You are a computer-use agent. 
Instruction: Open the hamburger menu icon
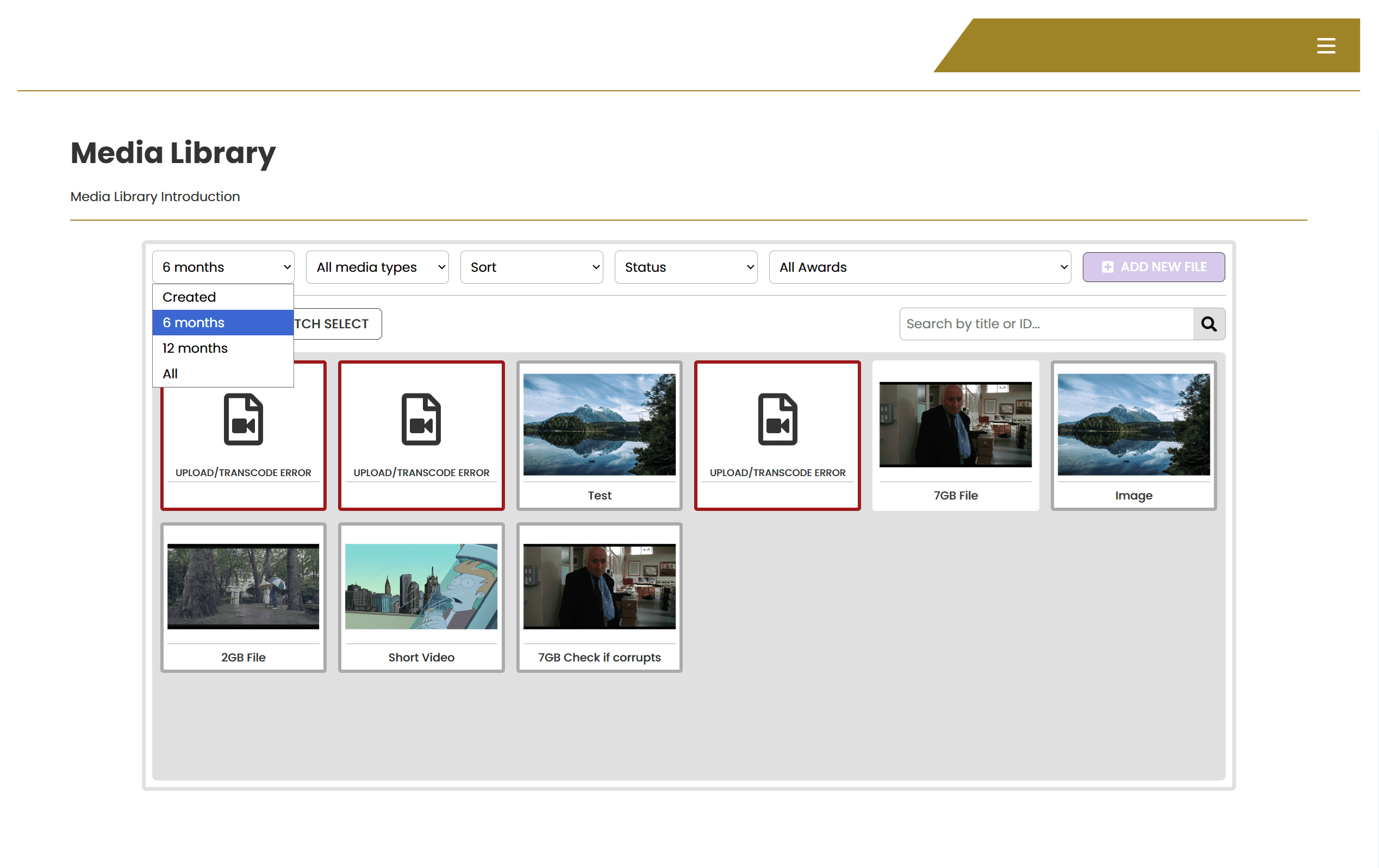click(1325, 46)
